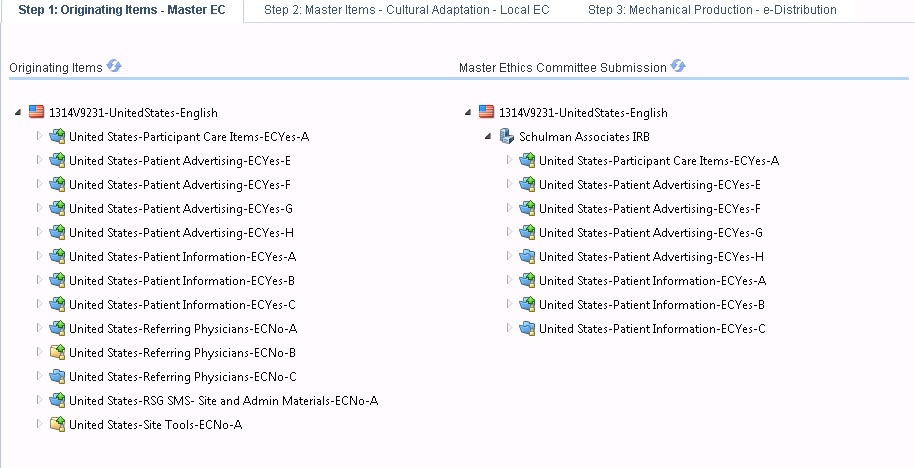The height and width of the screenshot is (468, 915).
Task: Click refresh icon beside Originating Items
Action: pyautogui.click(x=114, y=67)
